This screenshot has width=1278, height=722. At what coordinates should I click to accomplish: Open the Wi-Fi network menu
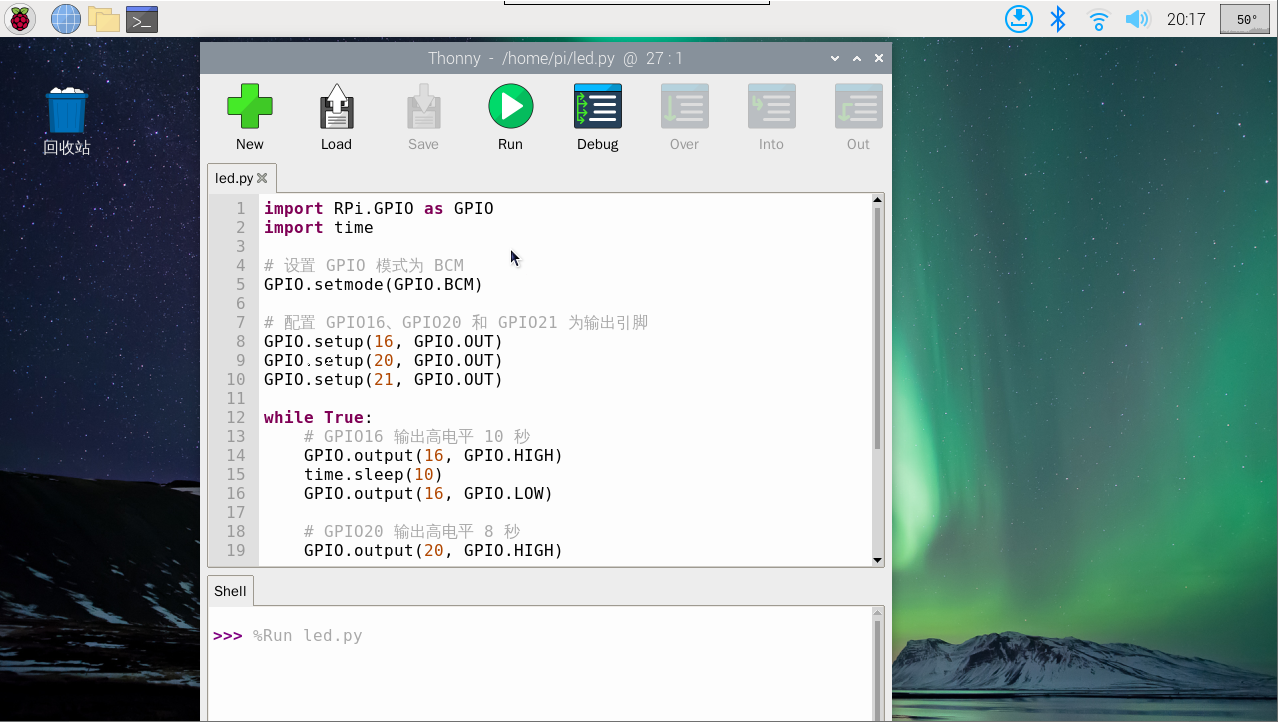coord(1098,19)
